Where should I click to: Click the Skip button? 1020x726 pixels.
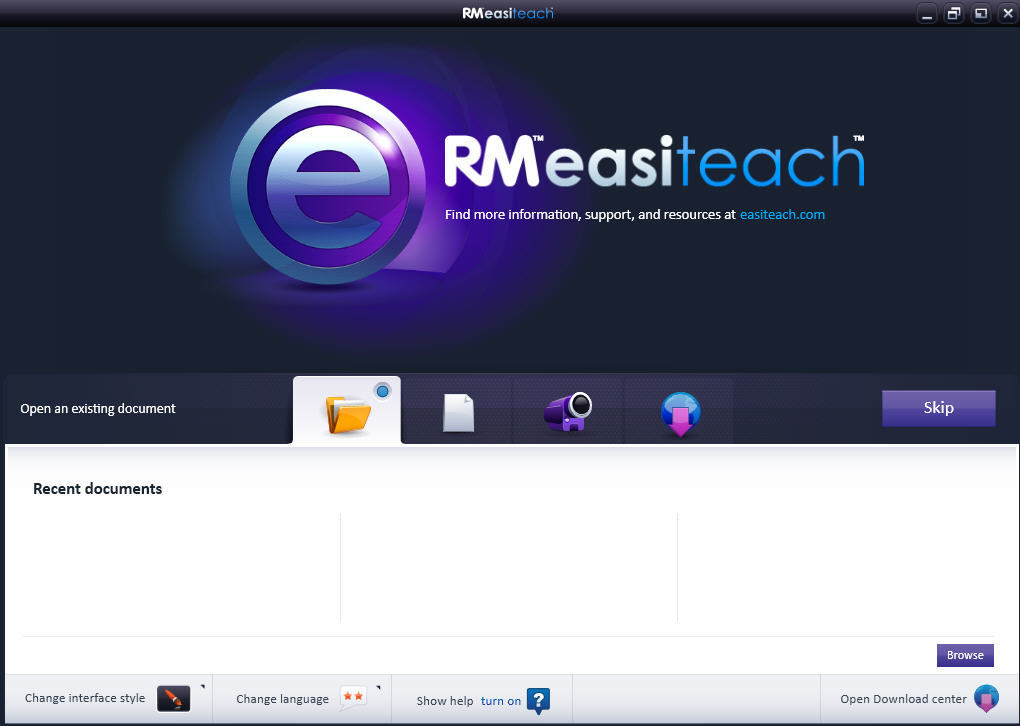coord(938,408)
